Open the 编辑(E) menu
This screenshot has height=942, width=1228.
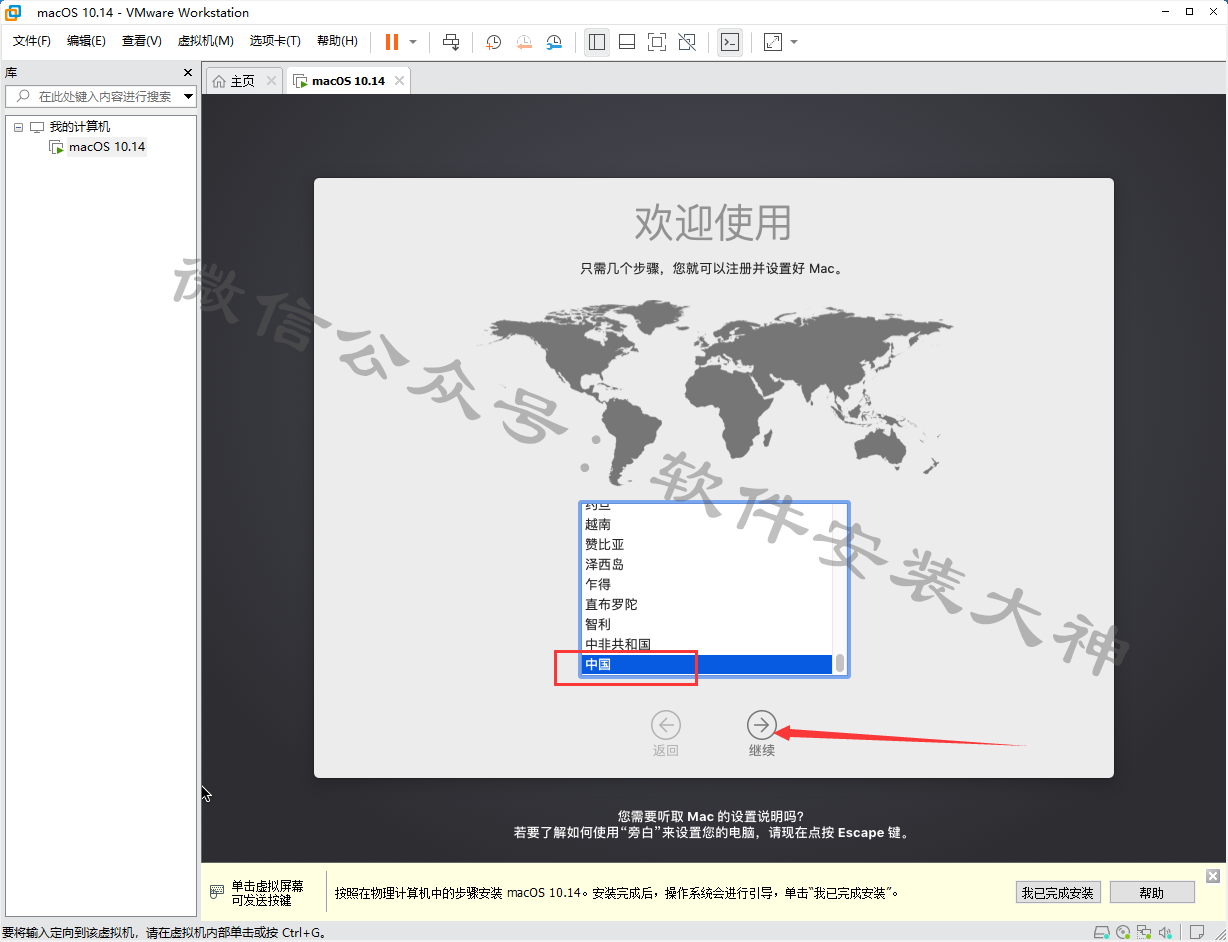(86, 41)
